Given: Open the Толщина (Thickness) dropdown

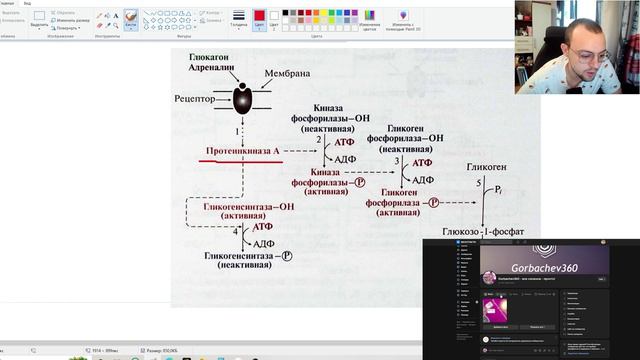Looking at the screenshot, I should click(x=239, y=19).
